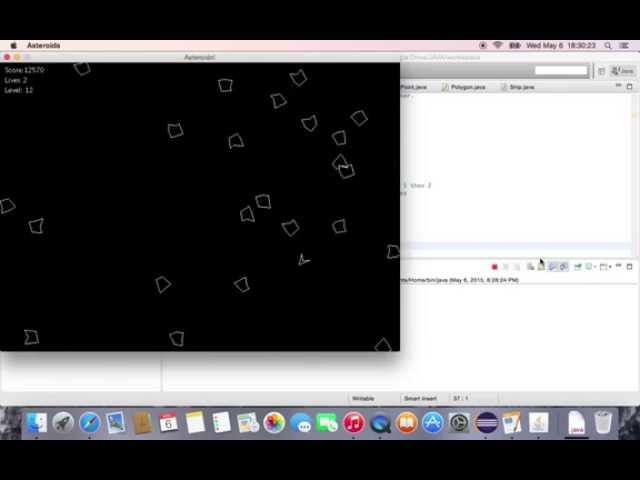Open Notes from the Dock
The height and width of the screenshot is (480, 640).
195,422
